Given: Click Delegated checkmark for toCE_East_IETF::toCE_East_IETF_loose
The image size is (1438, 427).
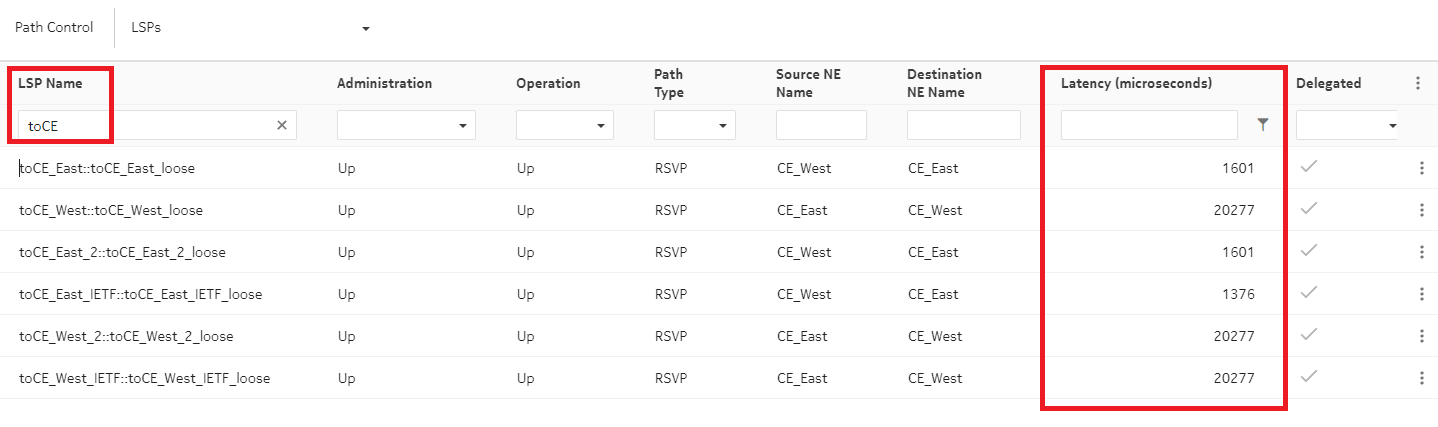Looking at the screenshot, I should click(1308, 293).
